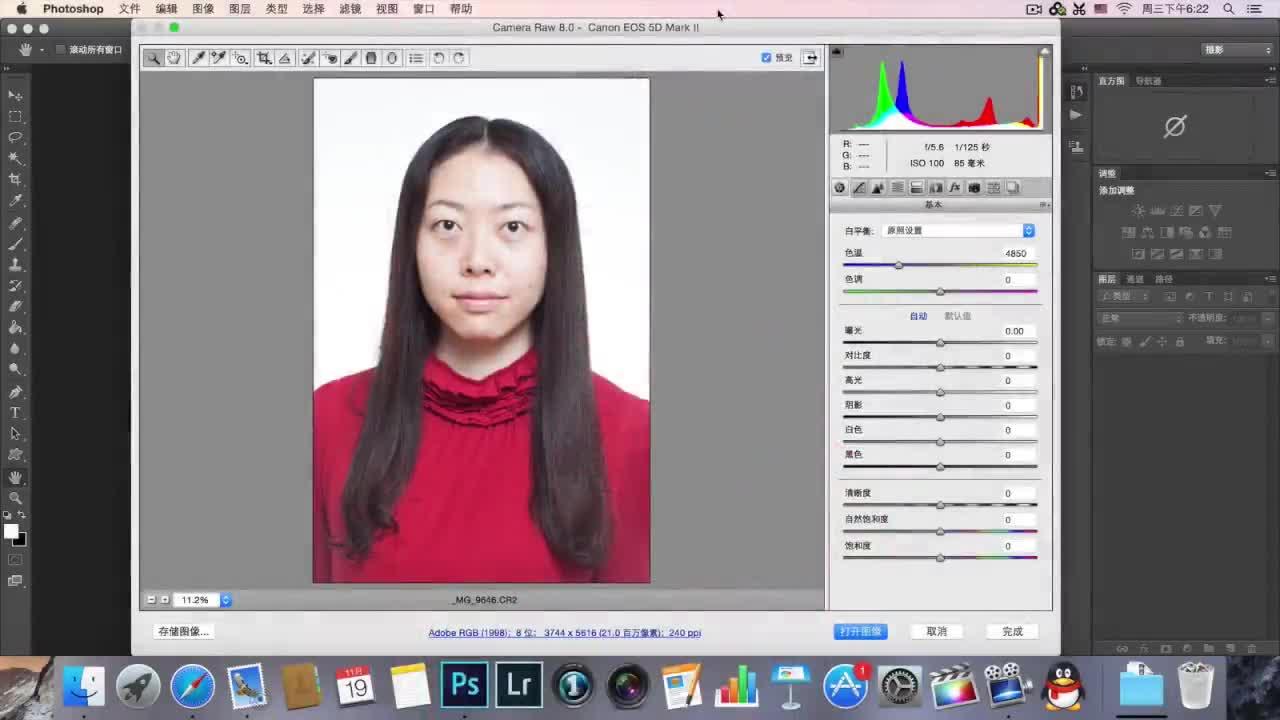Select the Hand tool in Camera Raw toolbar

pos(174,58)
